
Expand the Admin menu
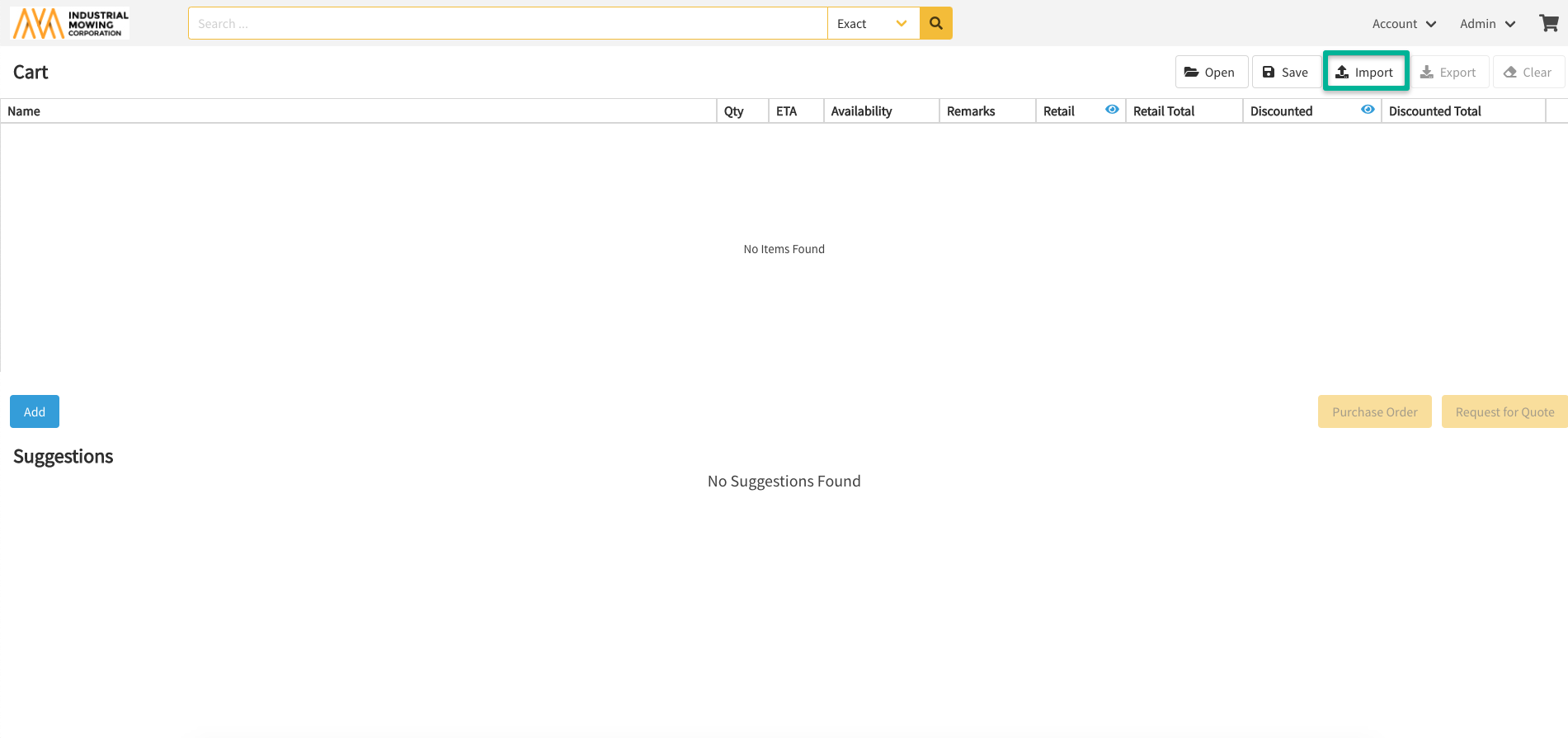click(x=1487, y=24)
